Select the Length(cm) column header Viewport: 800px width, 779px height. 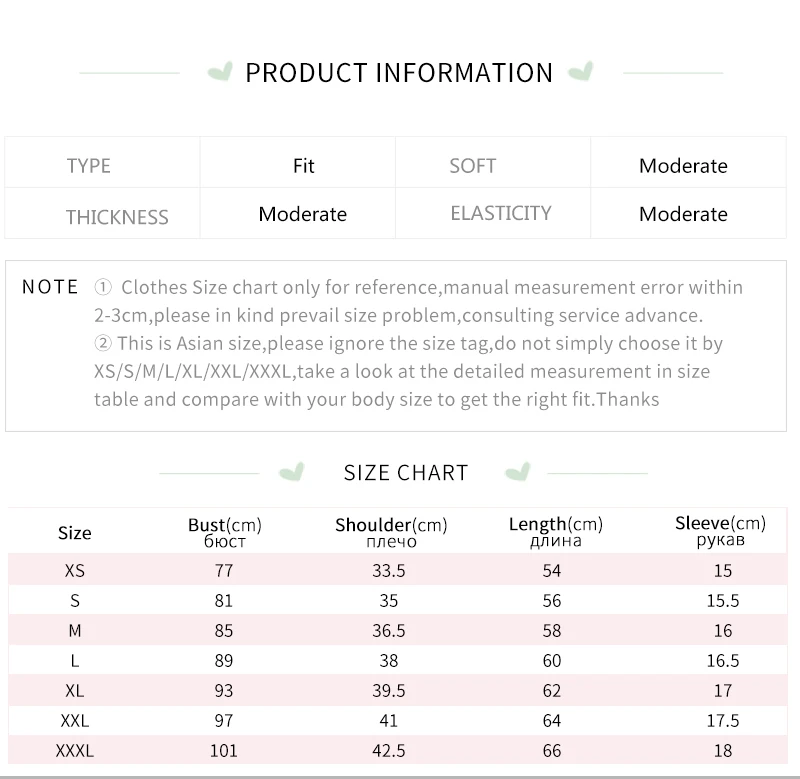pyautogui.click(x=555, y=532)
